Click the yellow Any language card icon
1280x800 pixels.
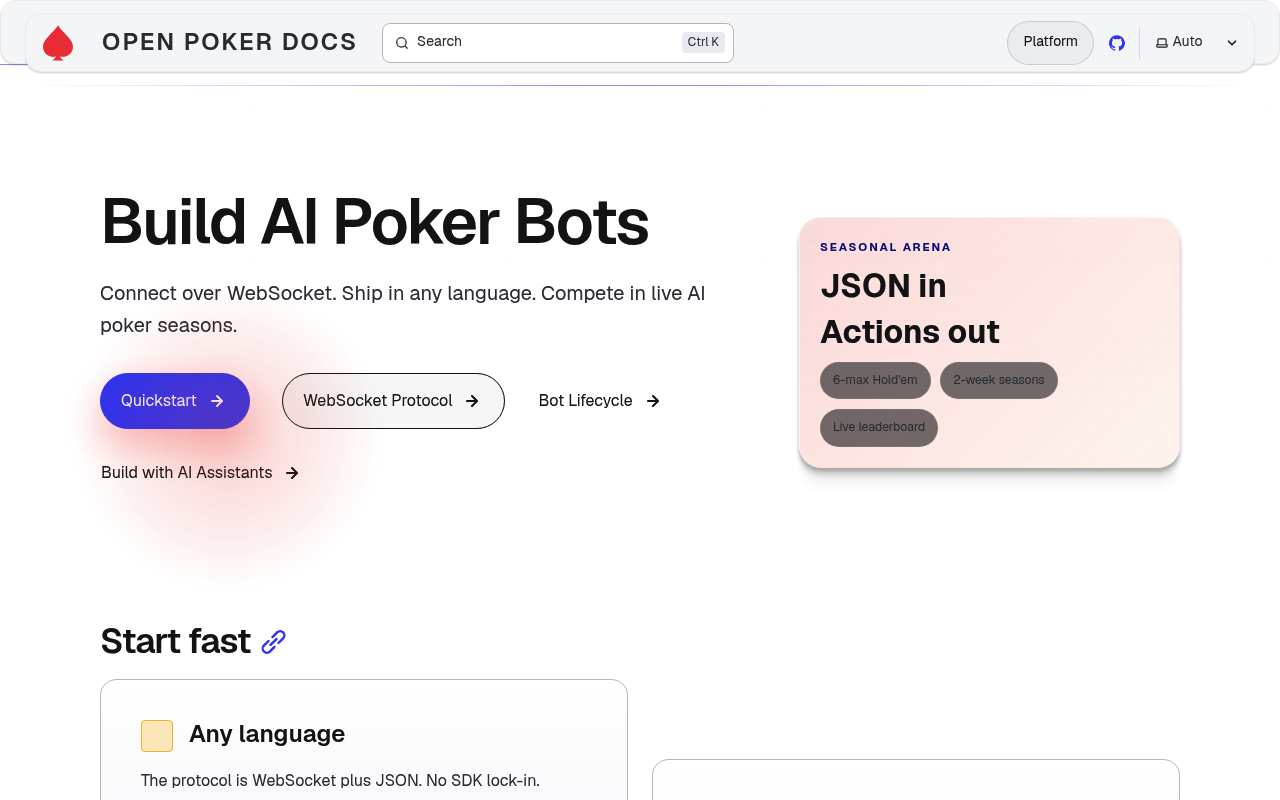[157, 735]
